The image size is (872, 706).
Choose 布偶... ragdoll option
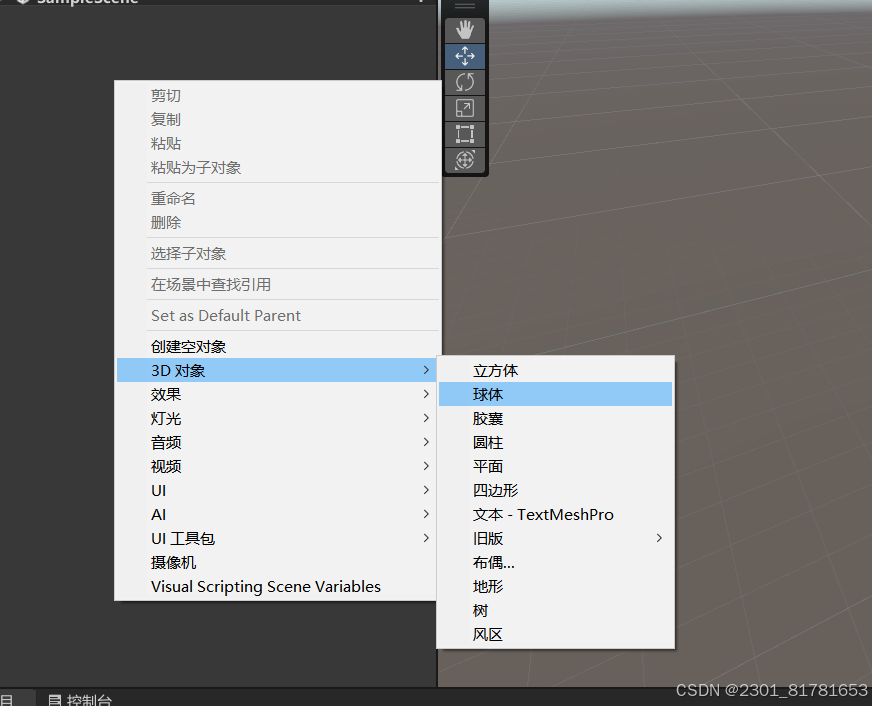556,563
